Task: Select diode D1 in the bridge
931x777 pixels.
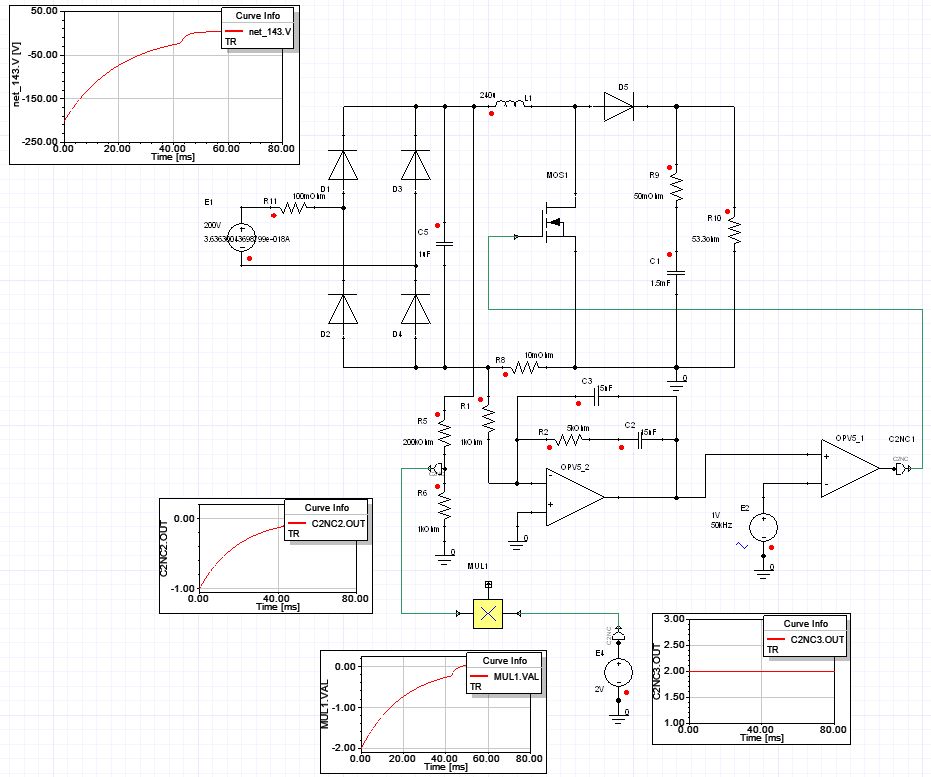Action: 343,165
